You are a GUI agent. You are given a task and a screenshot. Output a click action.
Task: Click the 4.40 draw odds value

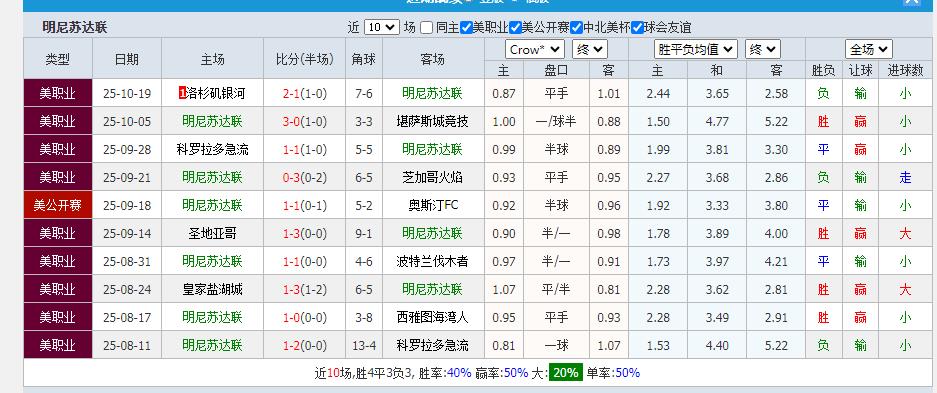[717, 345]
